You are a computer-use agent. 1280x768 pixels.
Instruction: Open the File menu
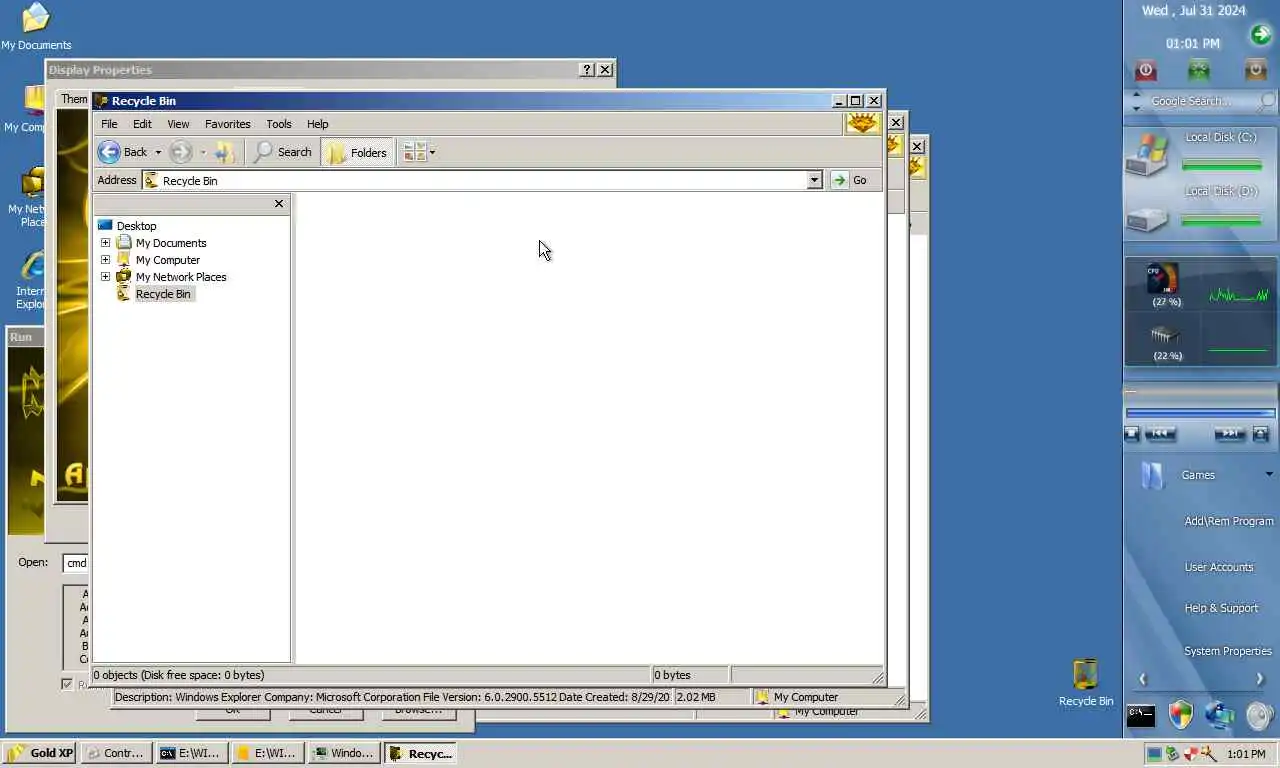[x=109, y=124]
